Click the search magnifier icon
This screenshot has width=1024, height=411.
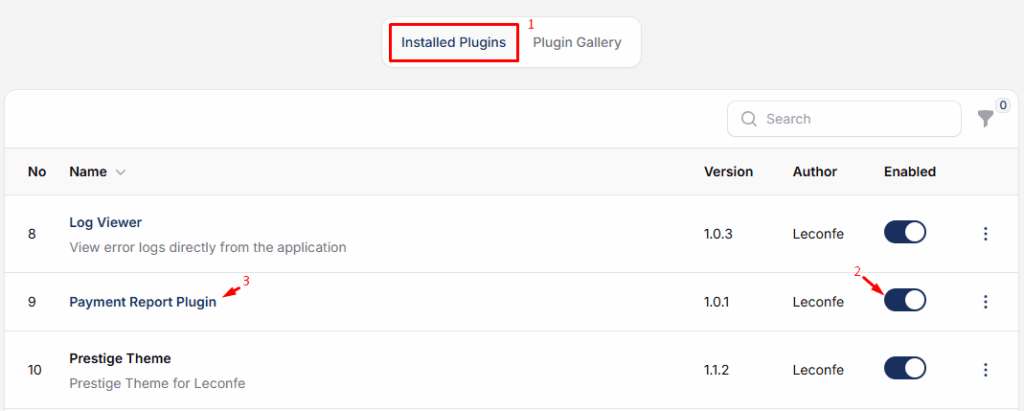coord(748,119)
